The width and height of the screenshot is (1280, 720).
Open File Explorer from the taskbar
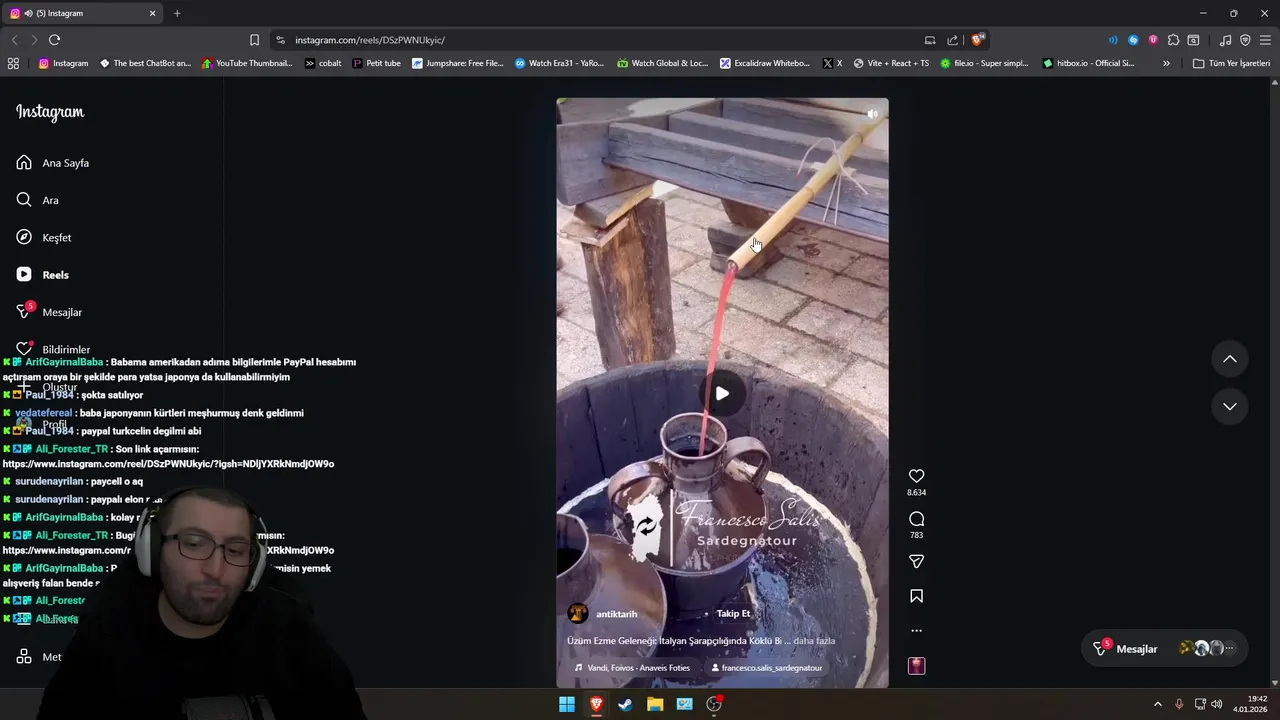[655, 704]
